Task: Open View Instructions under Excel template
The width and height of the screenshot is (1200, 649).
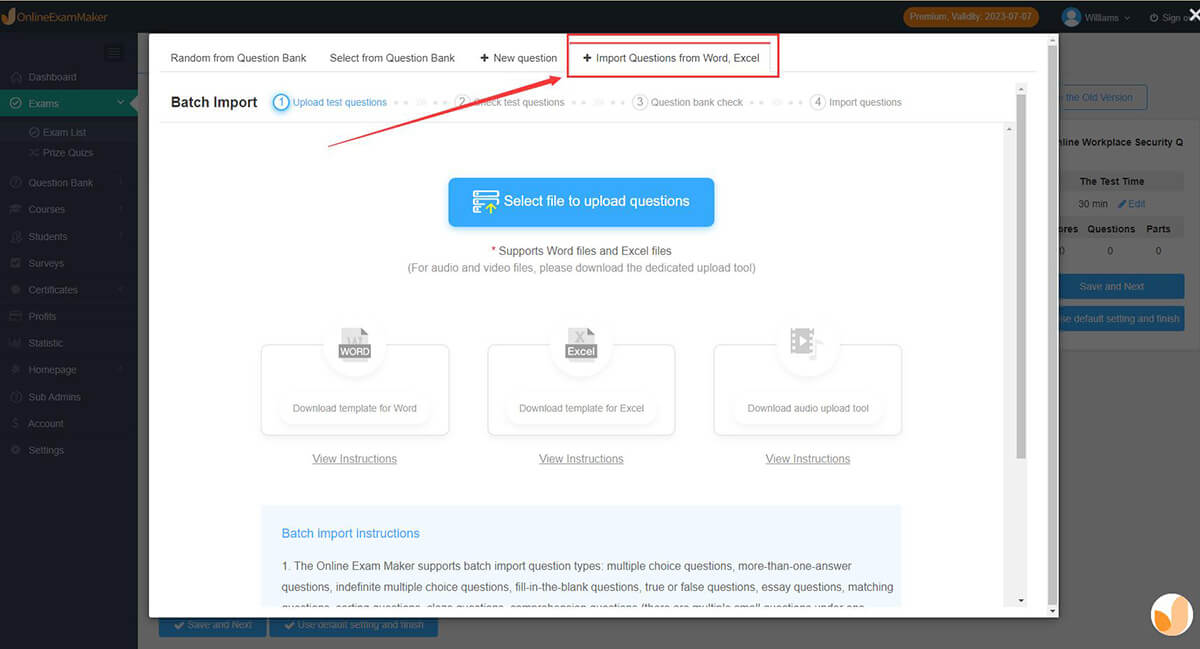Action: pyautogui.click(x=581, y=459)
